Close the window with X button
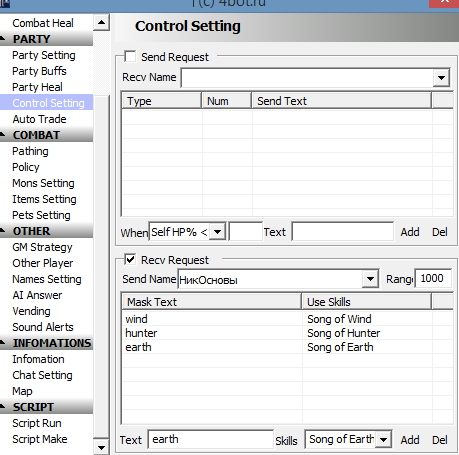459x455 pixels. point(444,3)
